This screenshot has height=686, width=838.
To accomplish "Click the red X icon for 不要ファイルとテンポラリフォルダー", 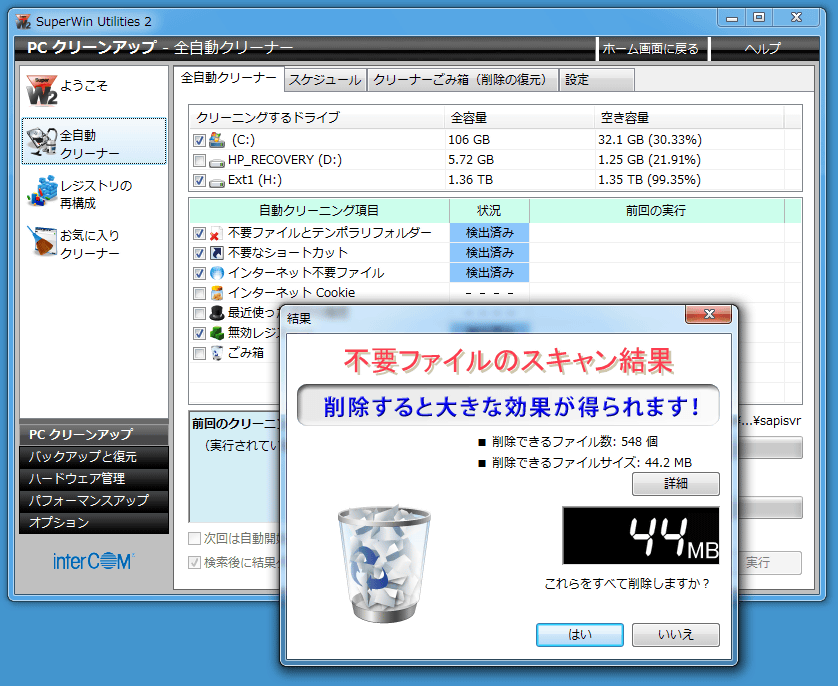I will point(216,233).
